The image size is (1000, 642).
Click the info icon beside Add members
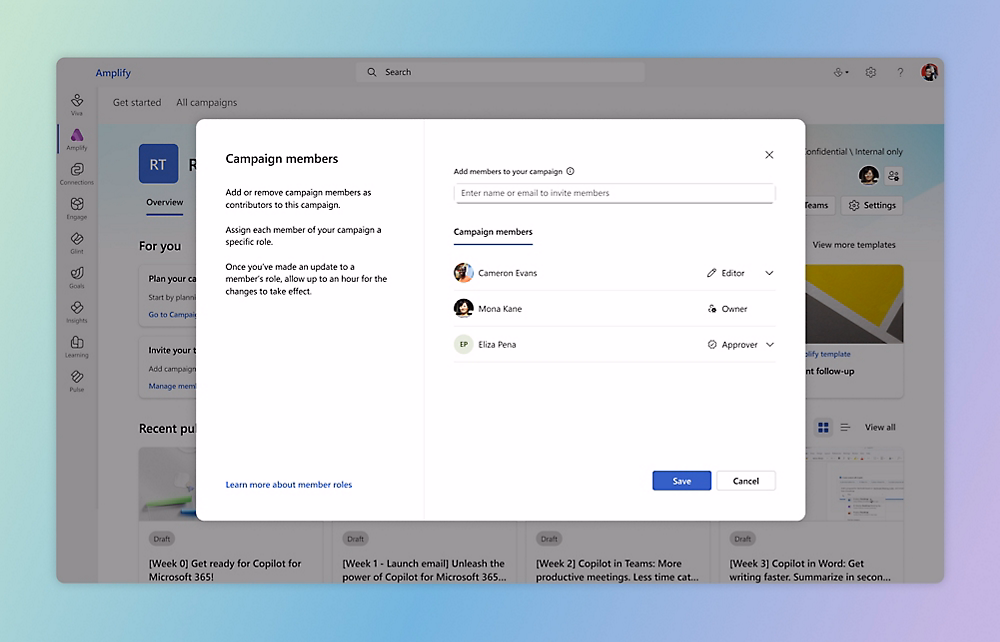[570, 171]
